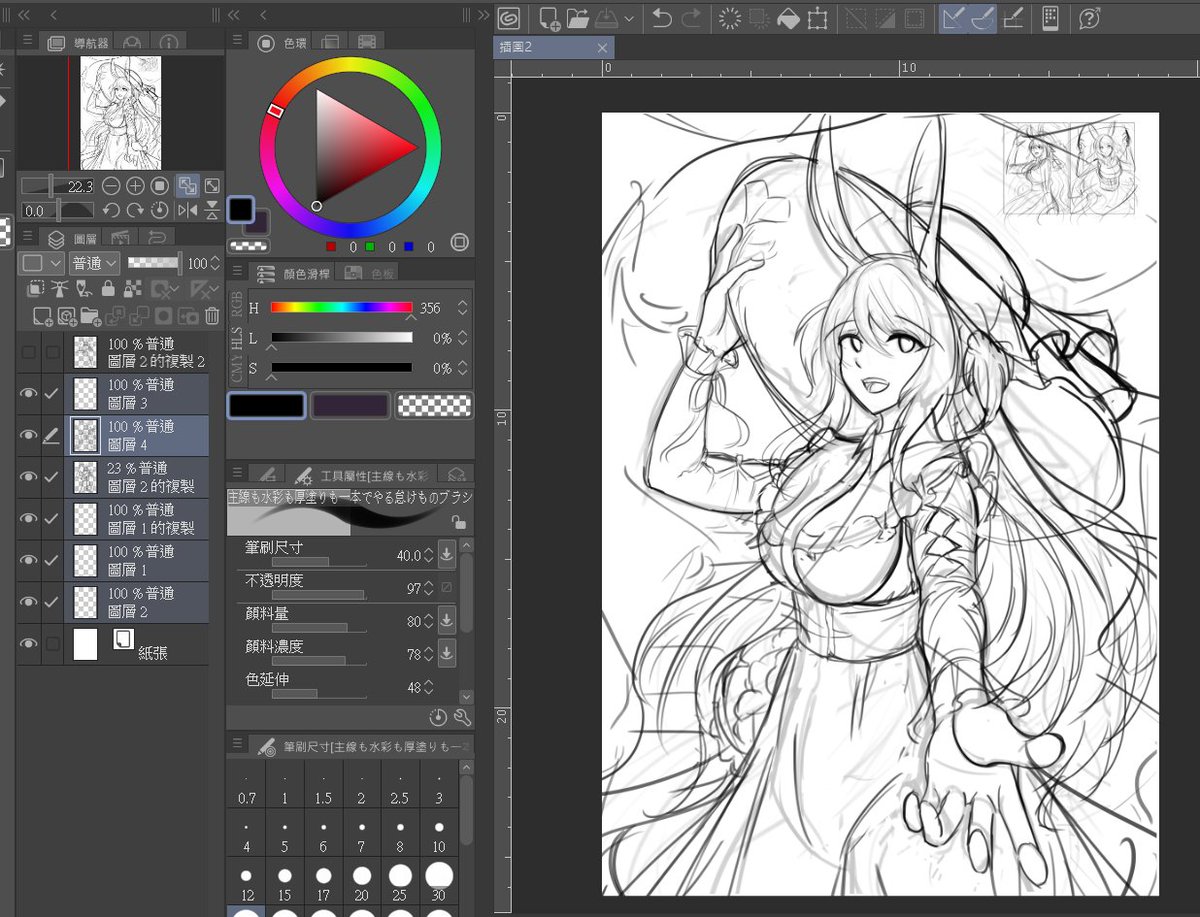Open save dropdown arrow in toolbar

pyautogui.click(x=628, y=17)
